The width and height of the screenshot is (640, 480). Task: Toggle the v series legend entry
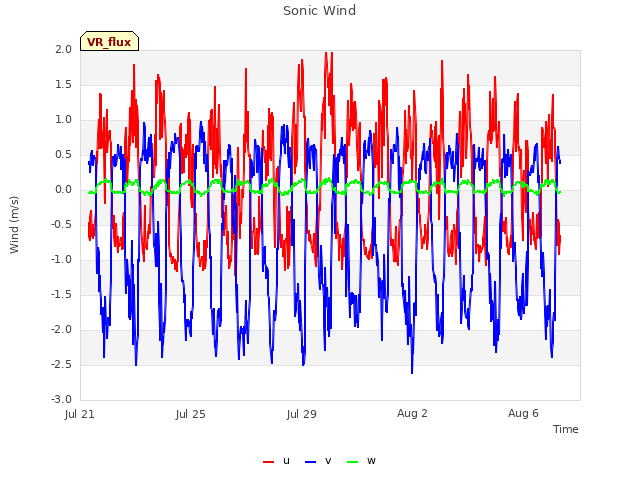(x=318, y=461)
